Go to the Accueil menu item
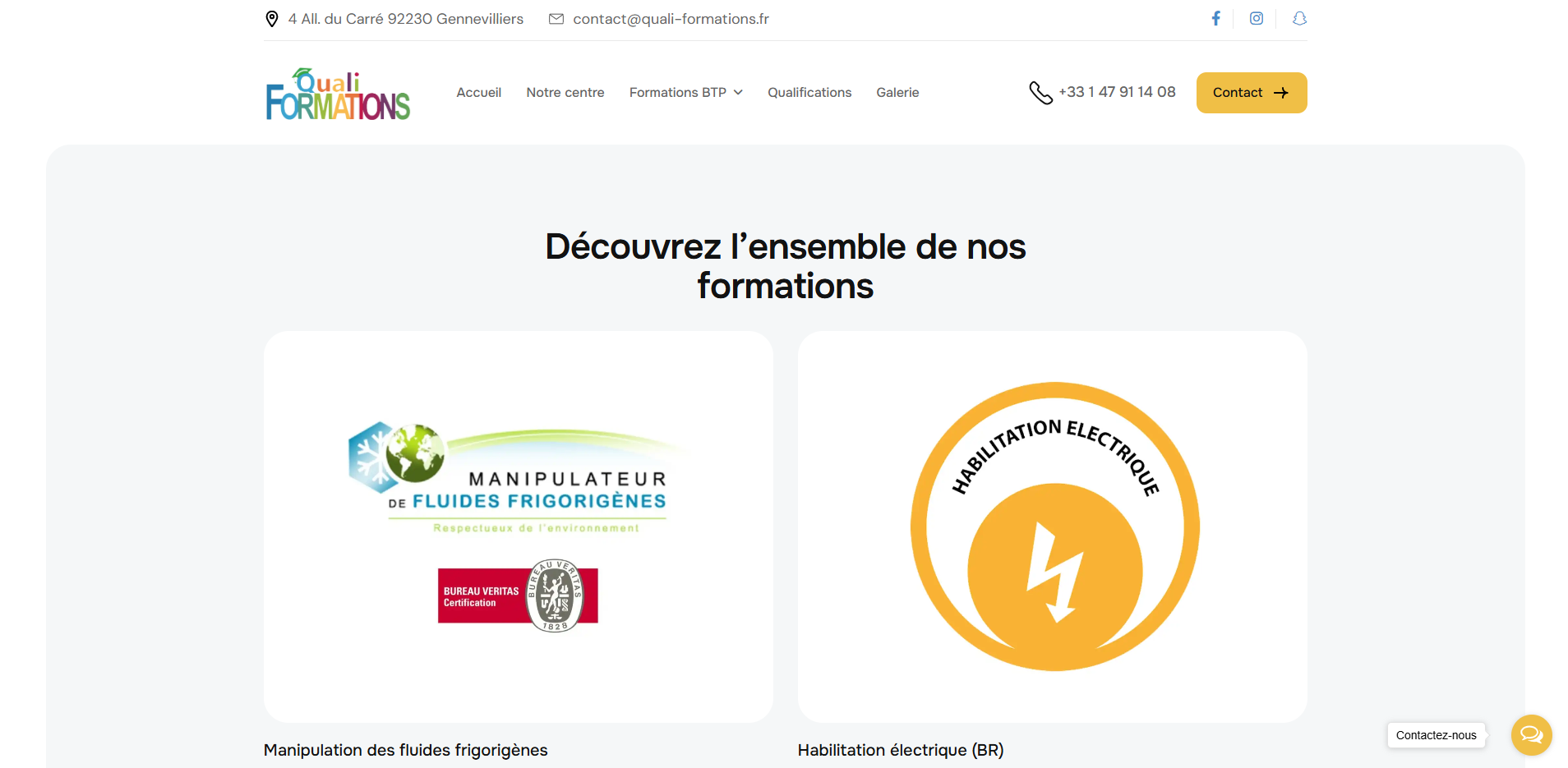The height and width of the screenshot is (768, 1568). 479,93
